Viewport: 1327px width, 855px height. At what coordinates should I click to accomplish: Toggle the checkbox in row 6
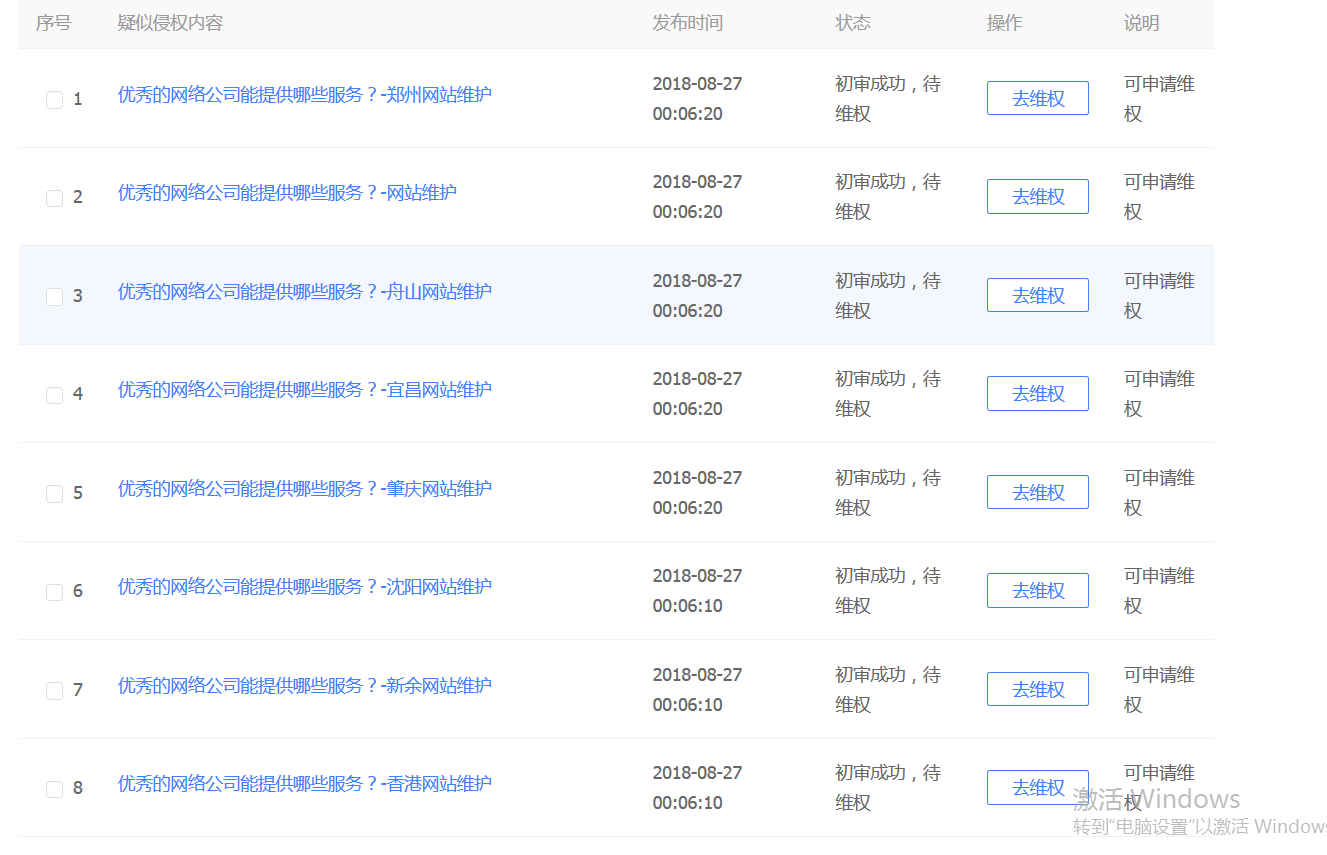pos(54,592)
